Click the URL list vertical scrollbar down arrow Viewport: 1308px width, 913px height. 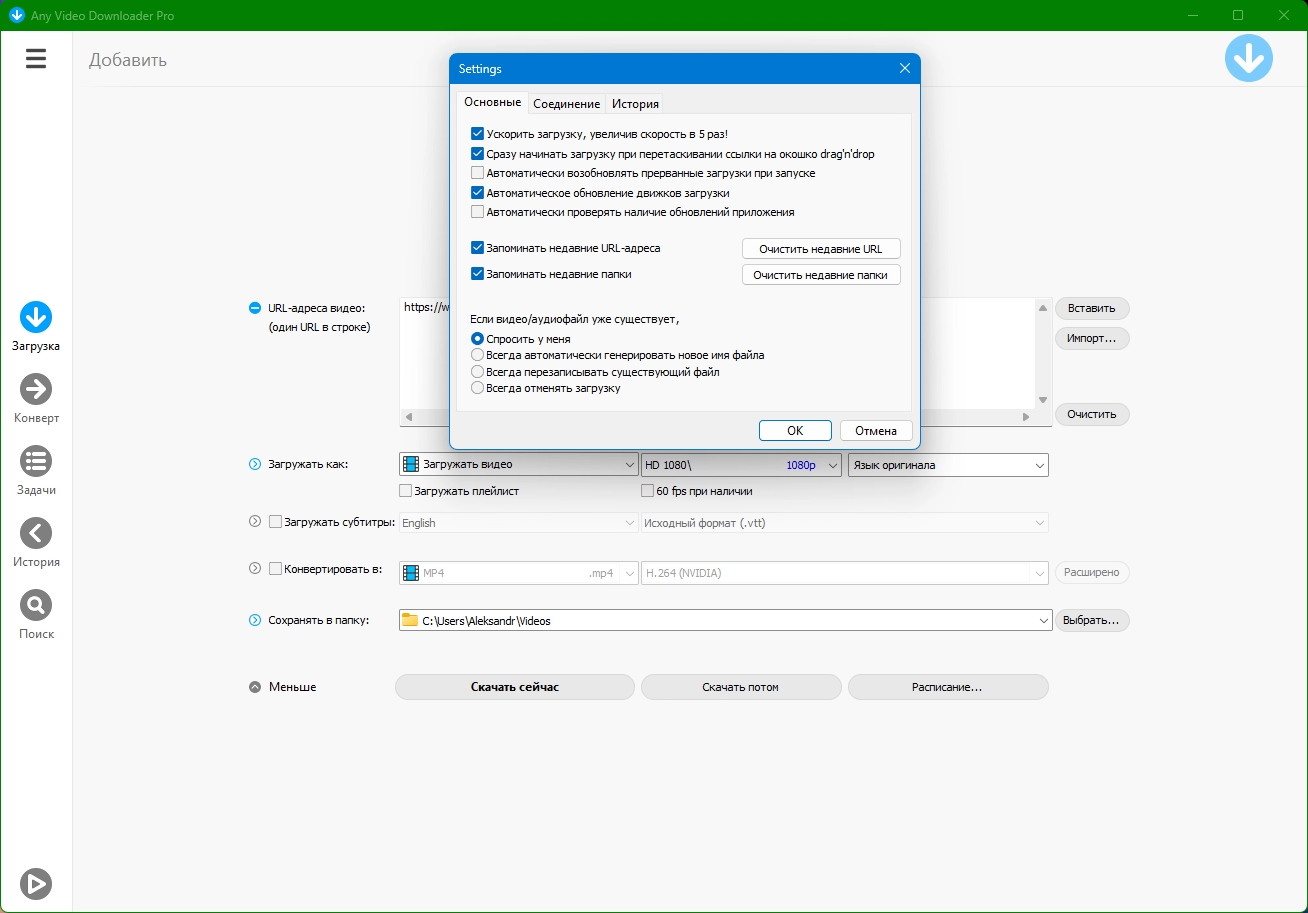pyautogui.click(x=1043, y=399)
